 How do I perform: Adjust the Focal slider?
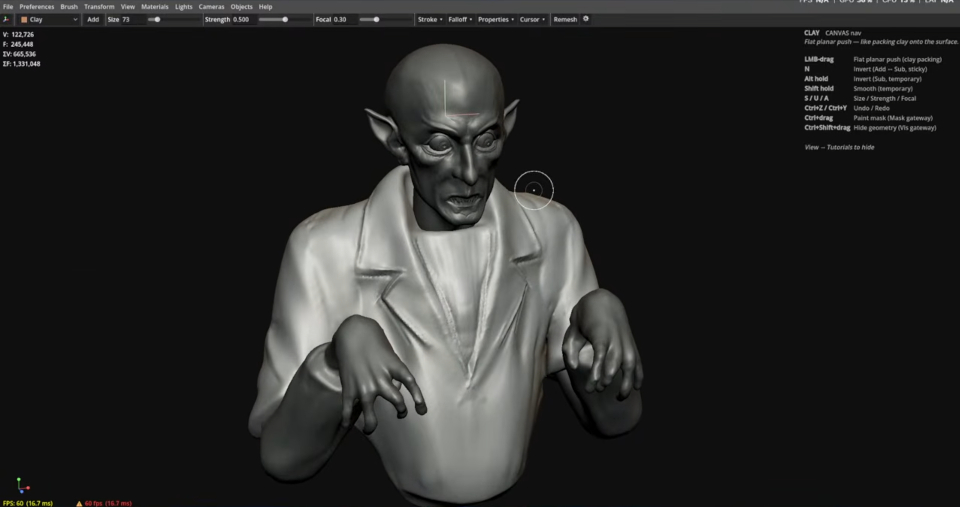[386, 20]
